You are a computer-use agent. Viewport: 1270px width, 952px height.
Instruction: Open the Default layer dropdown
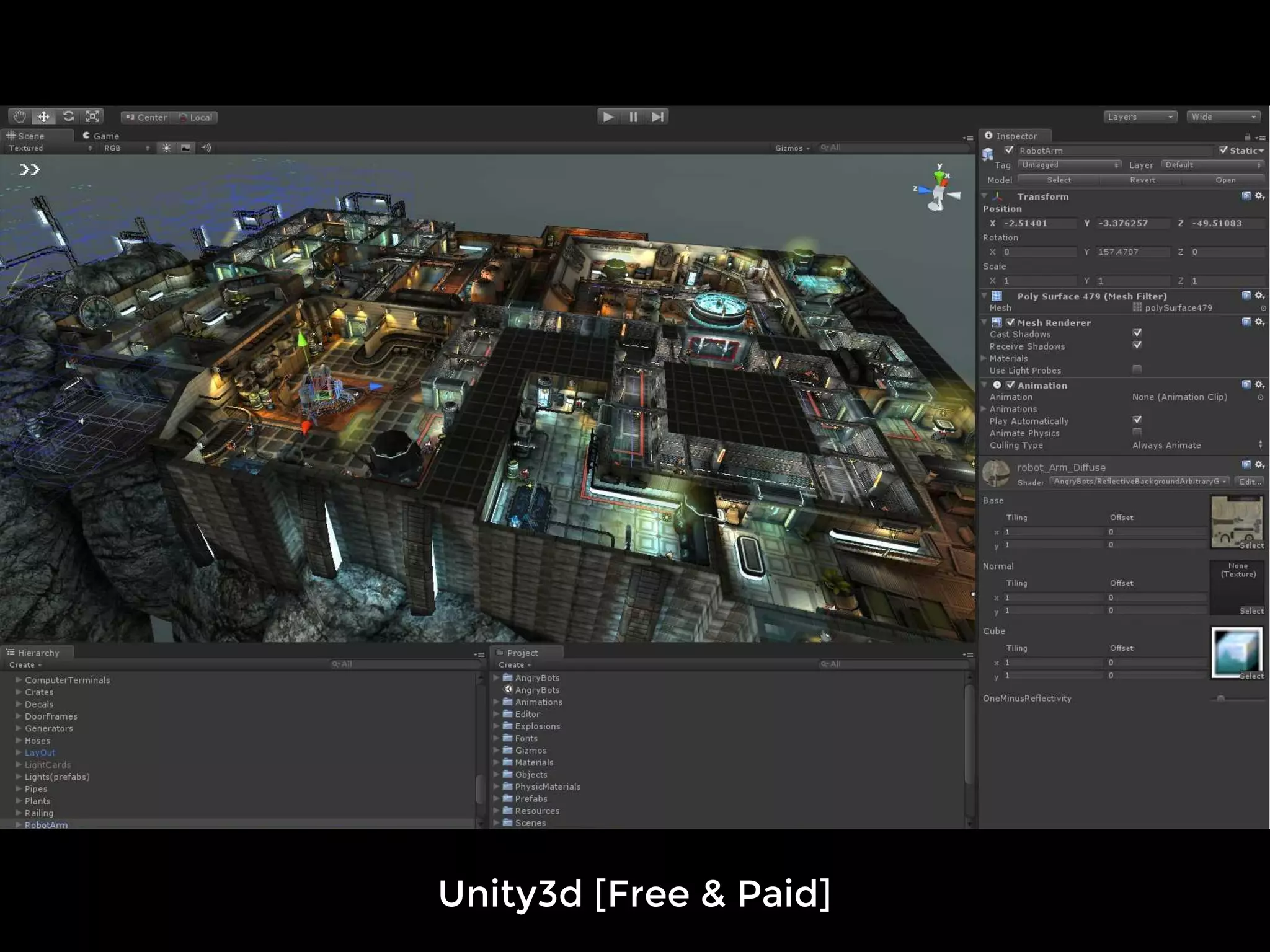coord(1212,165)
